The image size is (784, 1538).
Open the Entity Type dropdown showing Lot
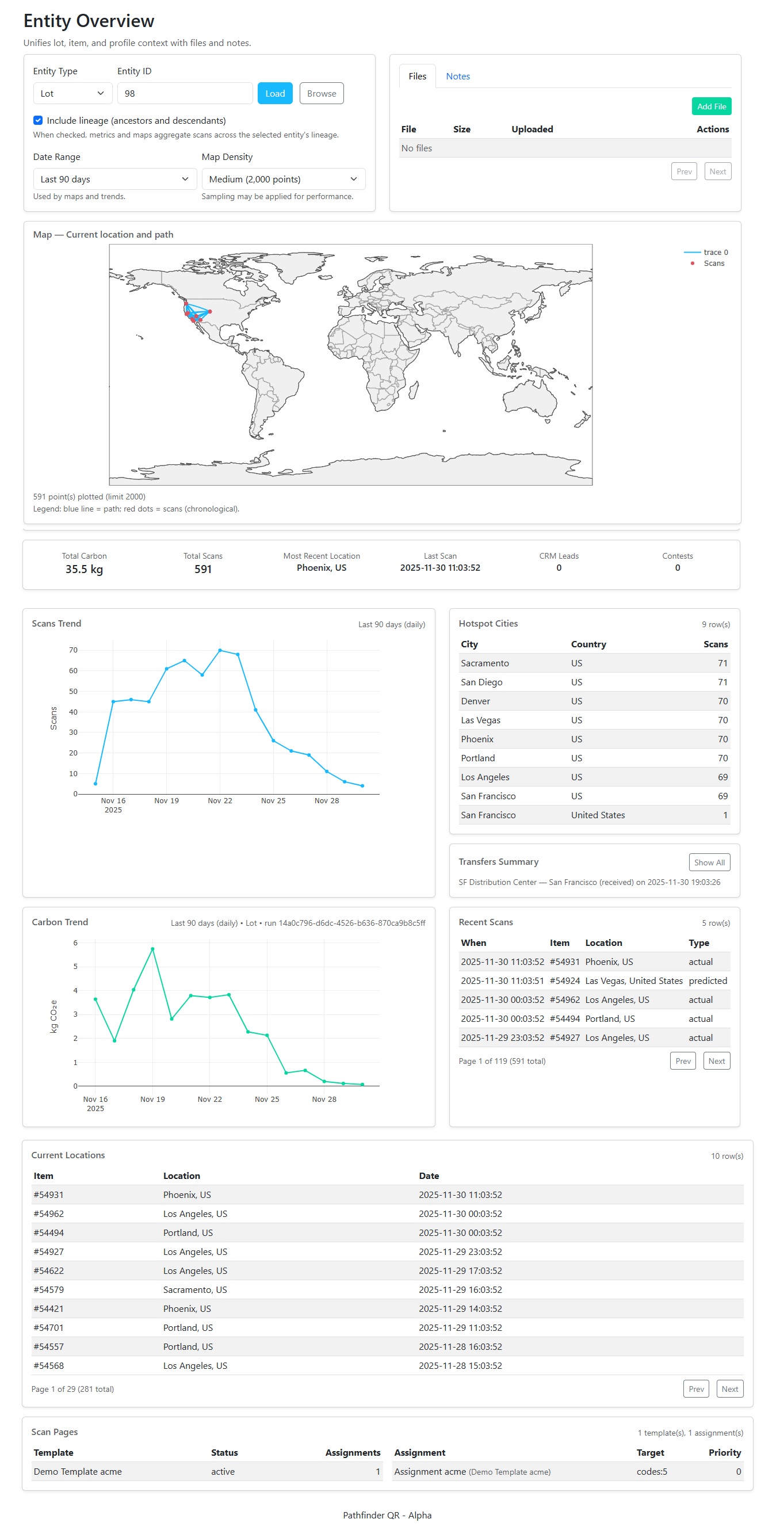click(72, 94)
